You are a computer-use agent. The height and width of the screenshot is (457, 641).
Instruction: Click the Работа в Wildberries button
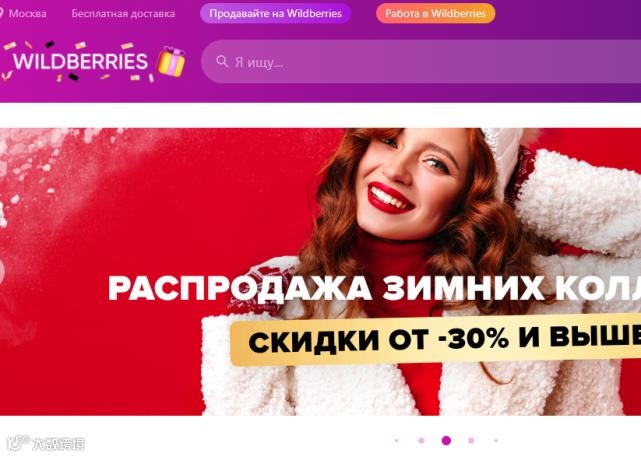click(x=435, y=13)
